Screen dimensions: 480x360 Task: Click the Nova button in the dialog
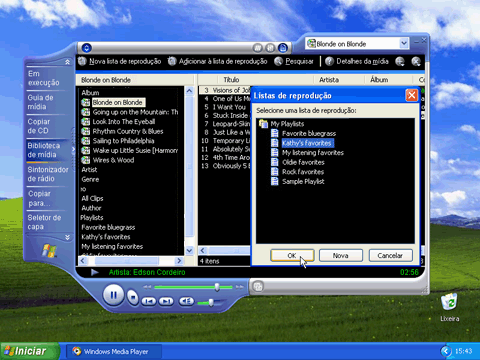point(341,255)
